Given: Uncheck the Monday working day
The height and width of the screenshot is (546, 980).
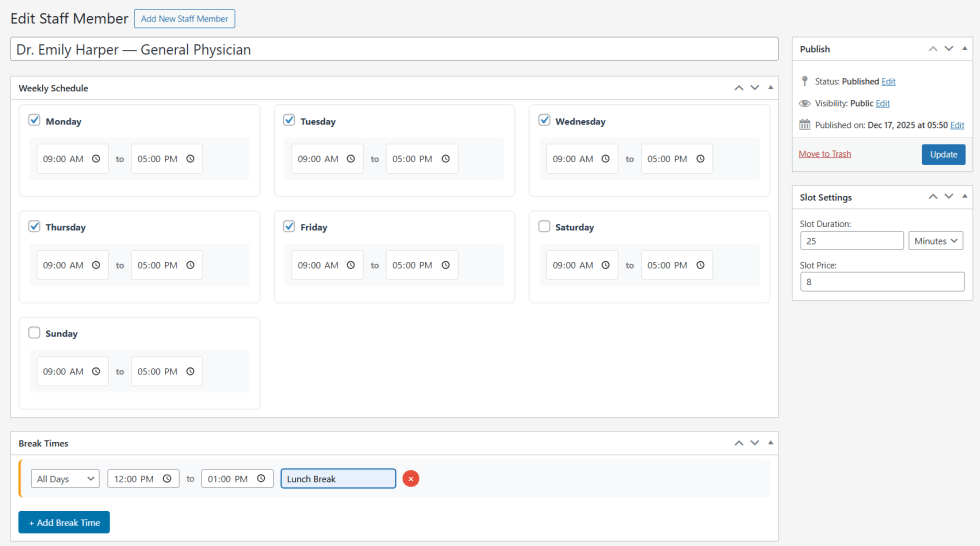Looking at the screenshot, I should click(x=34, y=120).
